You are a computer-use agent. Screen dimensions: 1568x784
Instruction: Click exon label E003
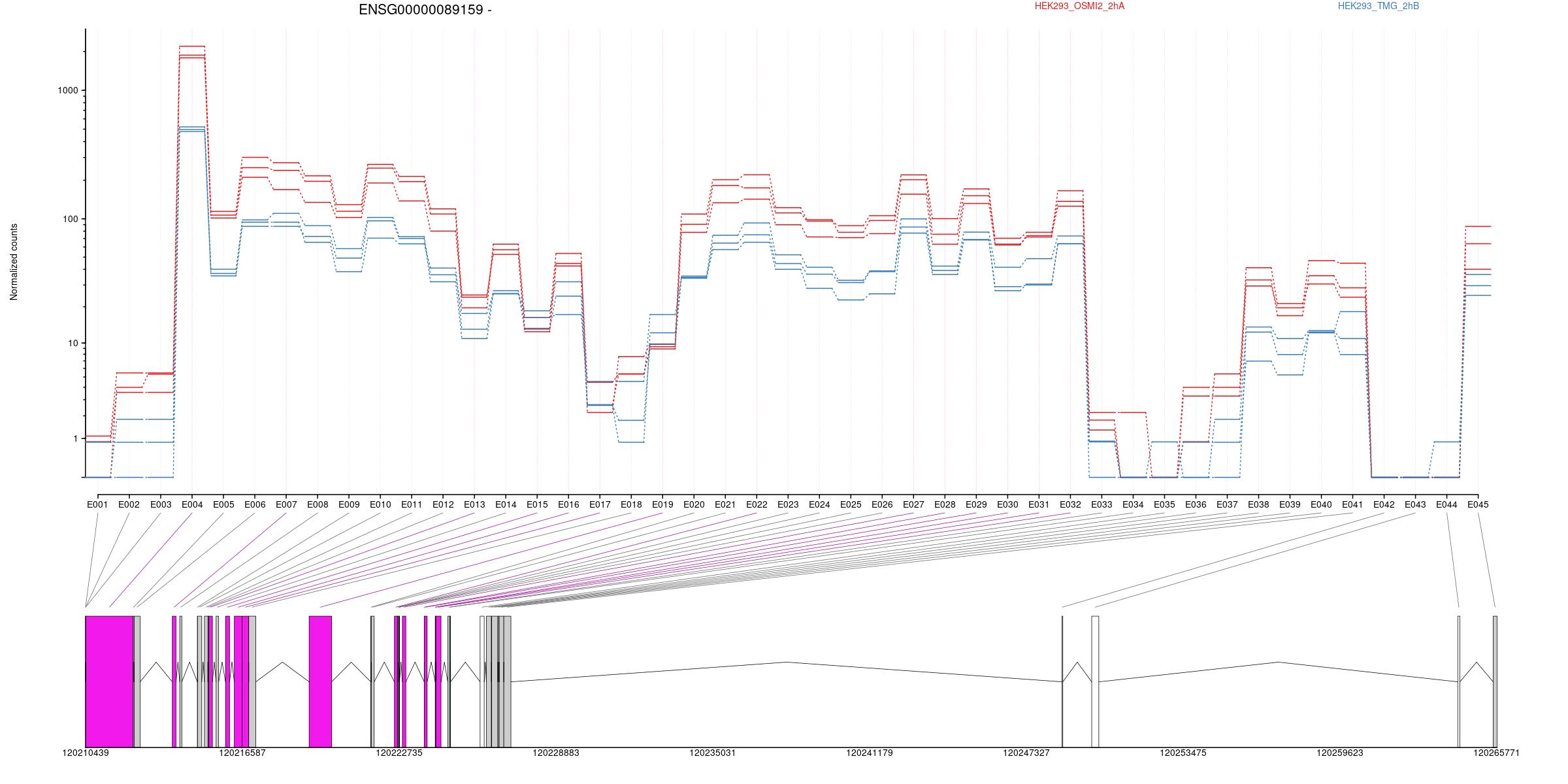click(161, 504)
